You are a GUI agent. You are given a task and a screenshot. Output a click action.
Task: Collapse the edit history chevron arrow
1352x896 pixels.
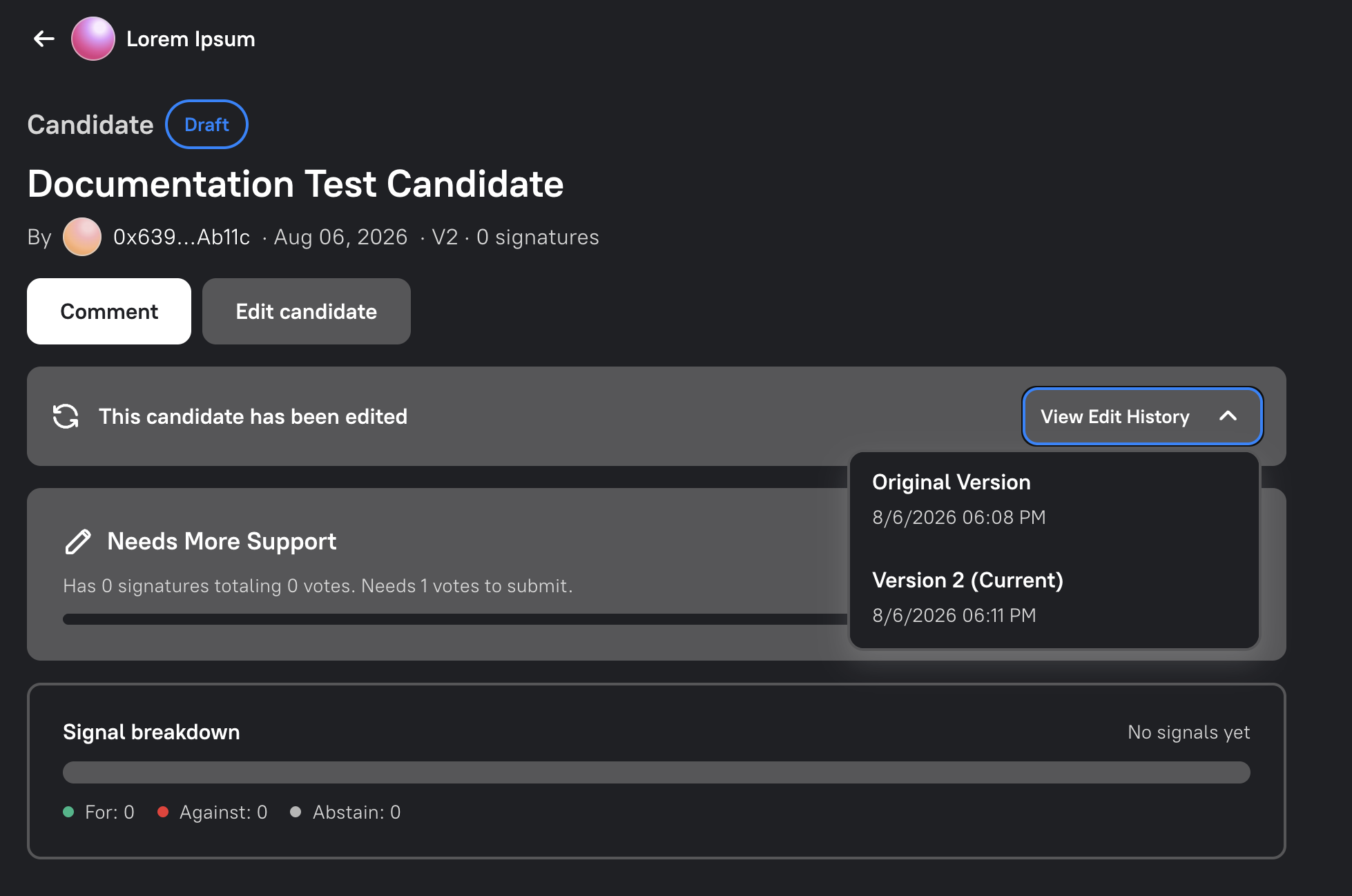(x=1228, y=416)
